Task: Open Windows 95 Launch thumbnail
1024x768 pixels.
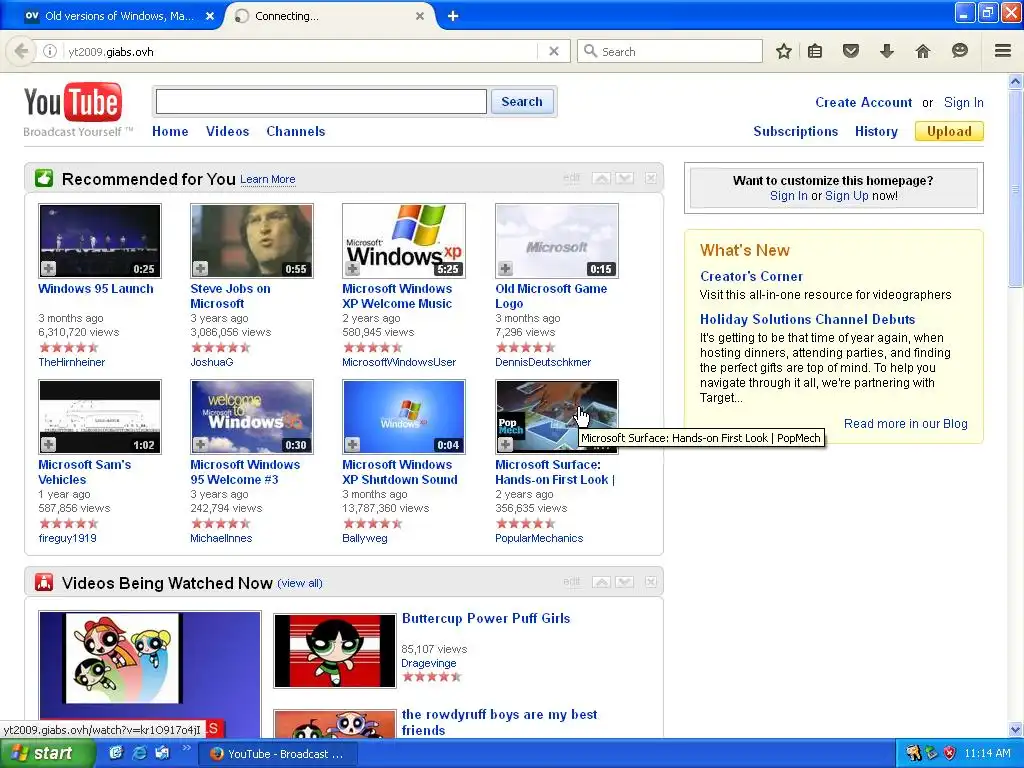Action: click(x=100, y=240)
